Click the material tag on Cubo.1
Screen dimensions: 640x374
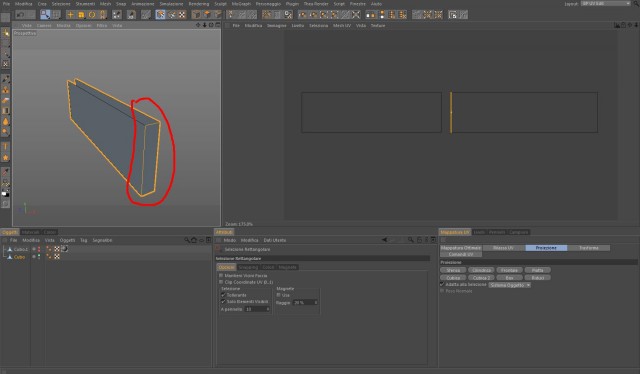click(64, 249)
